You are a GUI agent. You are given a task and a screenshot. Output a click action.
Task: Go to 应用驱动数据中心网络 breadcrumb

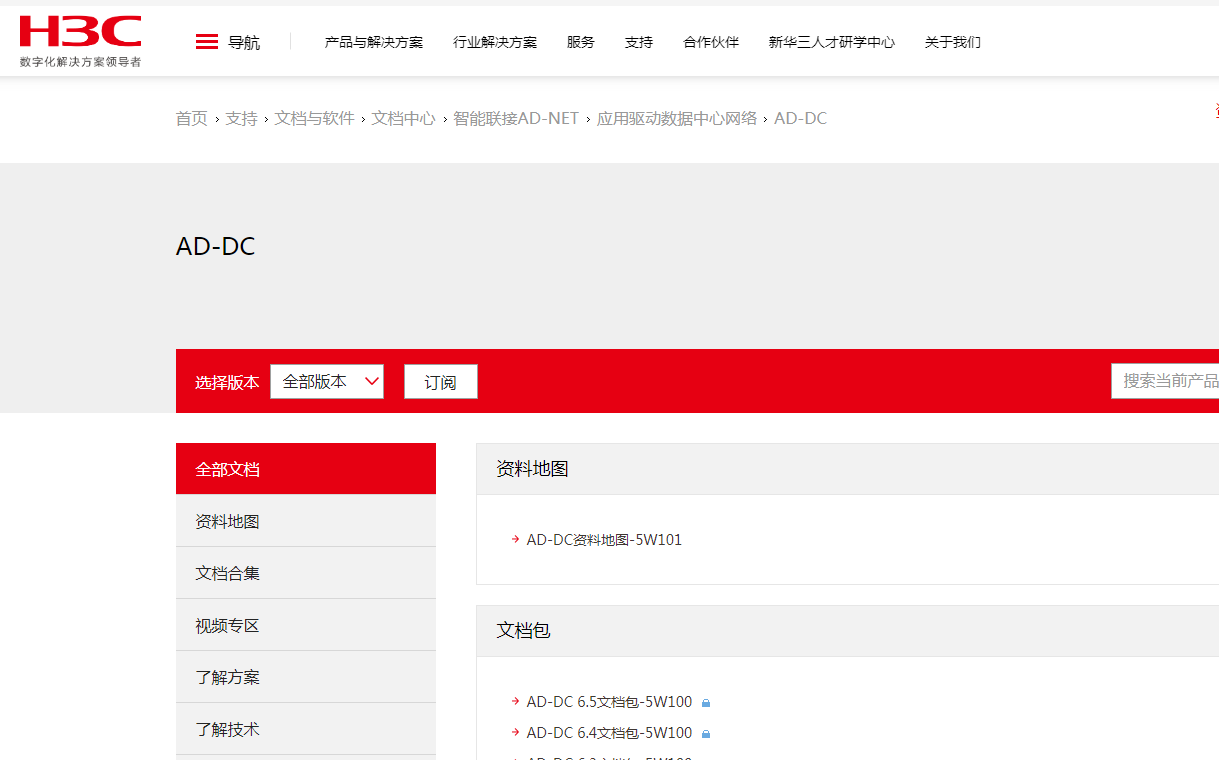point(677,118)
